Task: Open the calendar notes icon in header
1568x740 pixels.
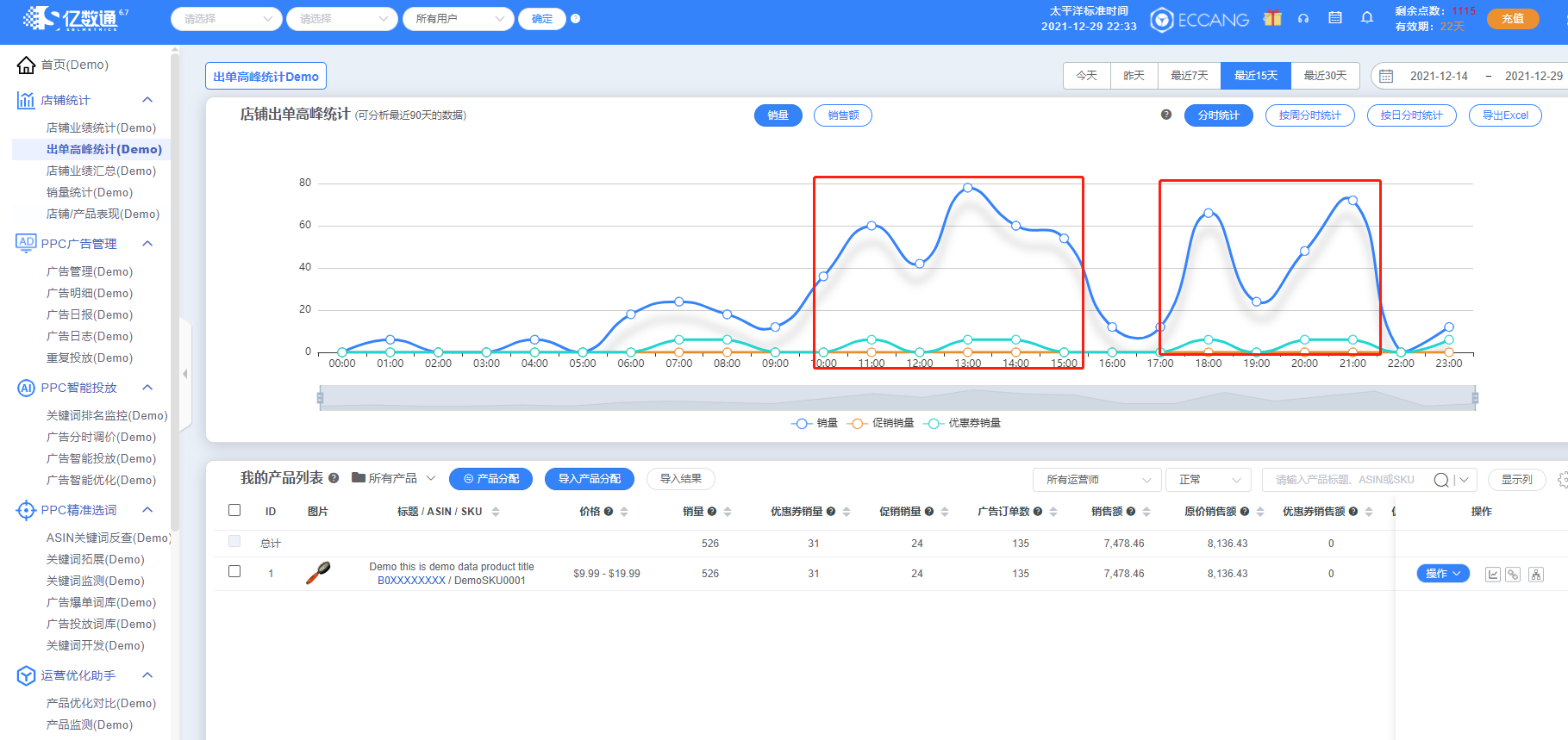Action: [x=1335, y=18]
